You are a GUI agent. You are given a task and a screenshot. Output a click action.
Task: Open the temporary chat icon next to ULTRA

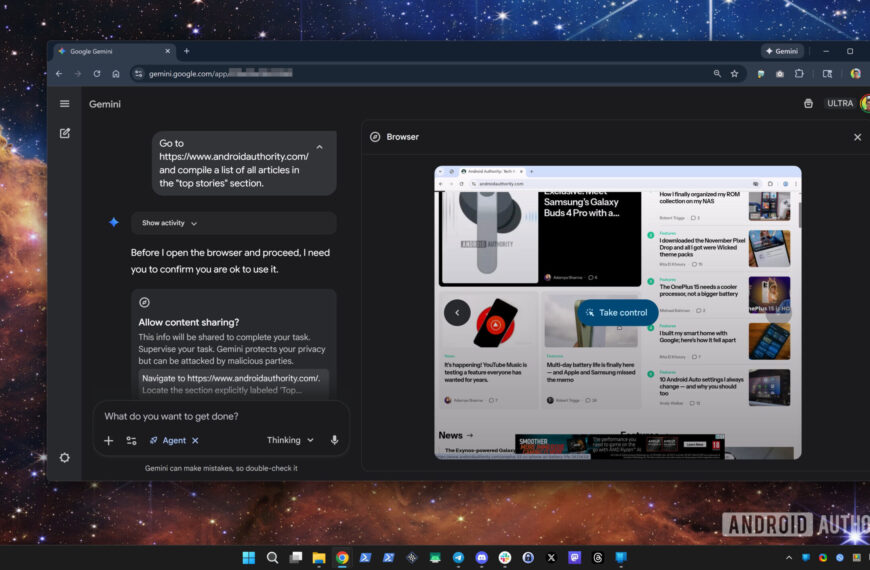(x=808, y=104)
